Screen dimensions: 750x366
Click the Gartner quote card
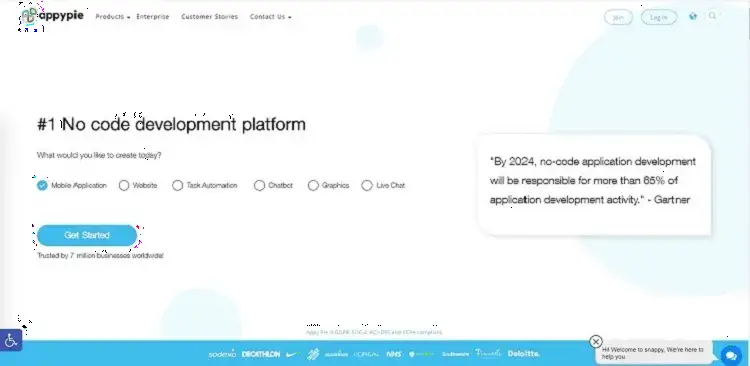point(594,185)
